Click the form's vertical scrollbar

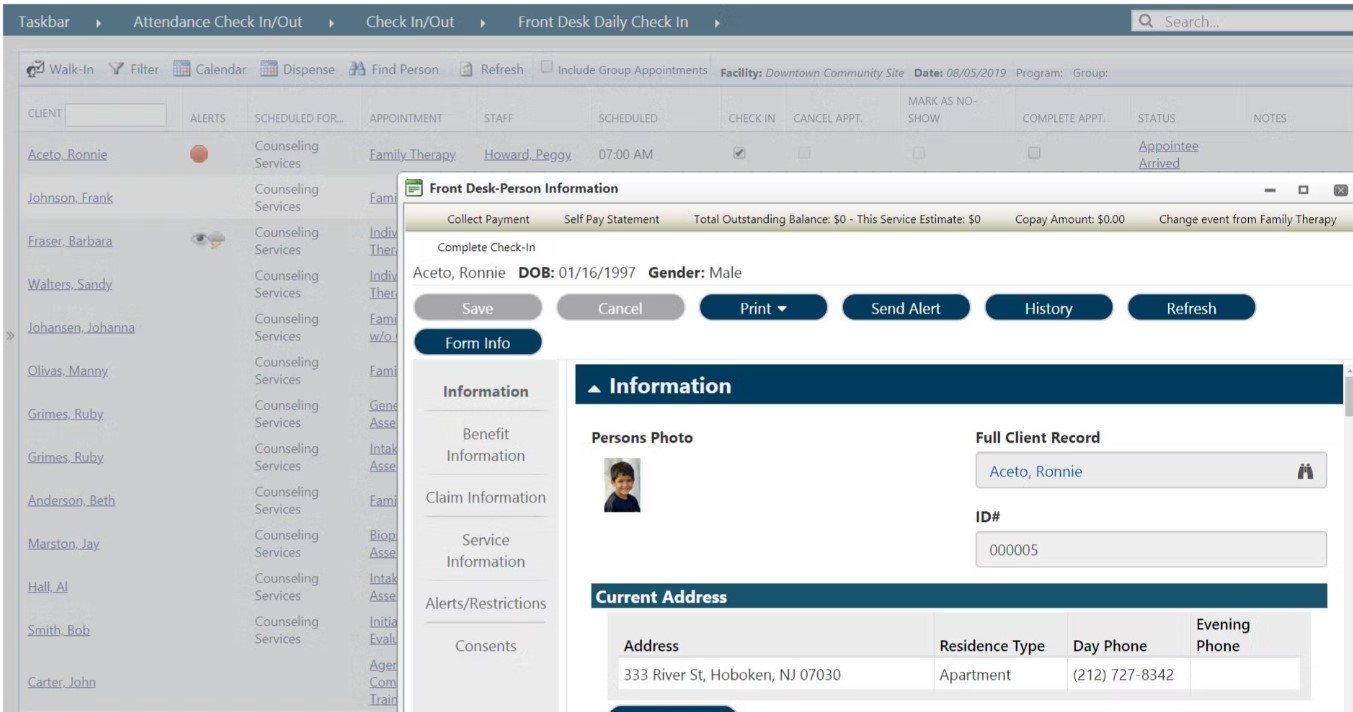[1347, 395]
